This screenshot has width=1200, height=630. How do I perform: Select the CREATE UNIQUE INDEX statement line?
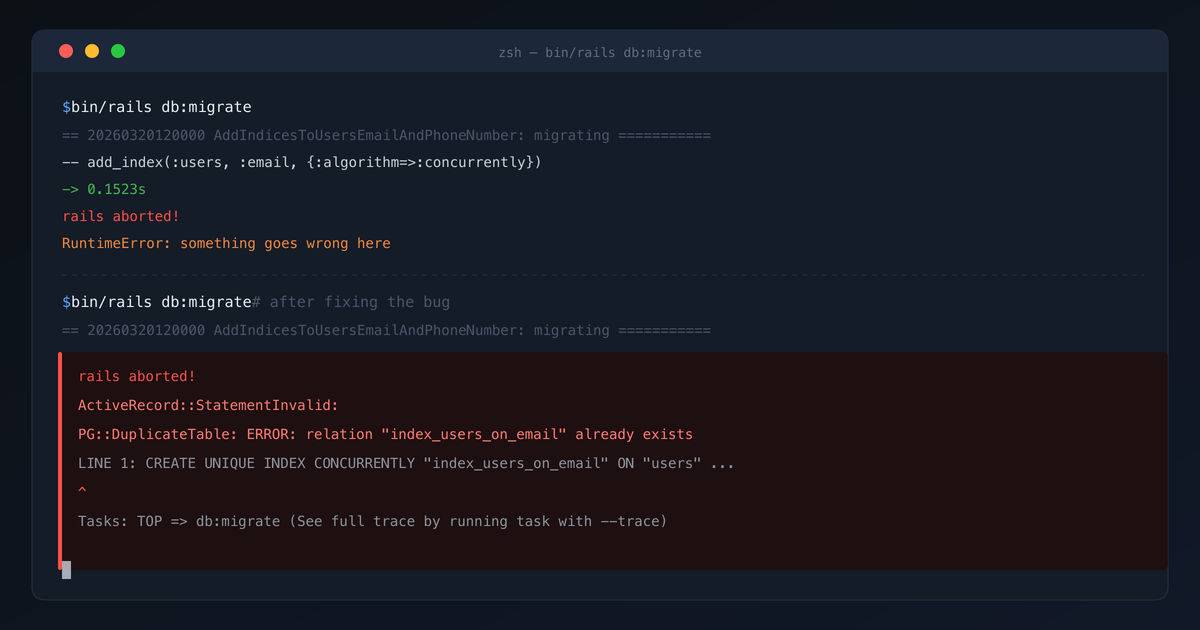click(x=400, y=462)
